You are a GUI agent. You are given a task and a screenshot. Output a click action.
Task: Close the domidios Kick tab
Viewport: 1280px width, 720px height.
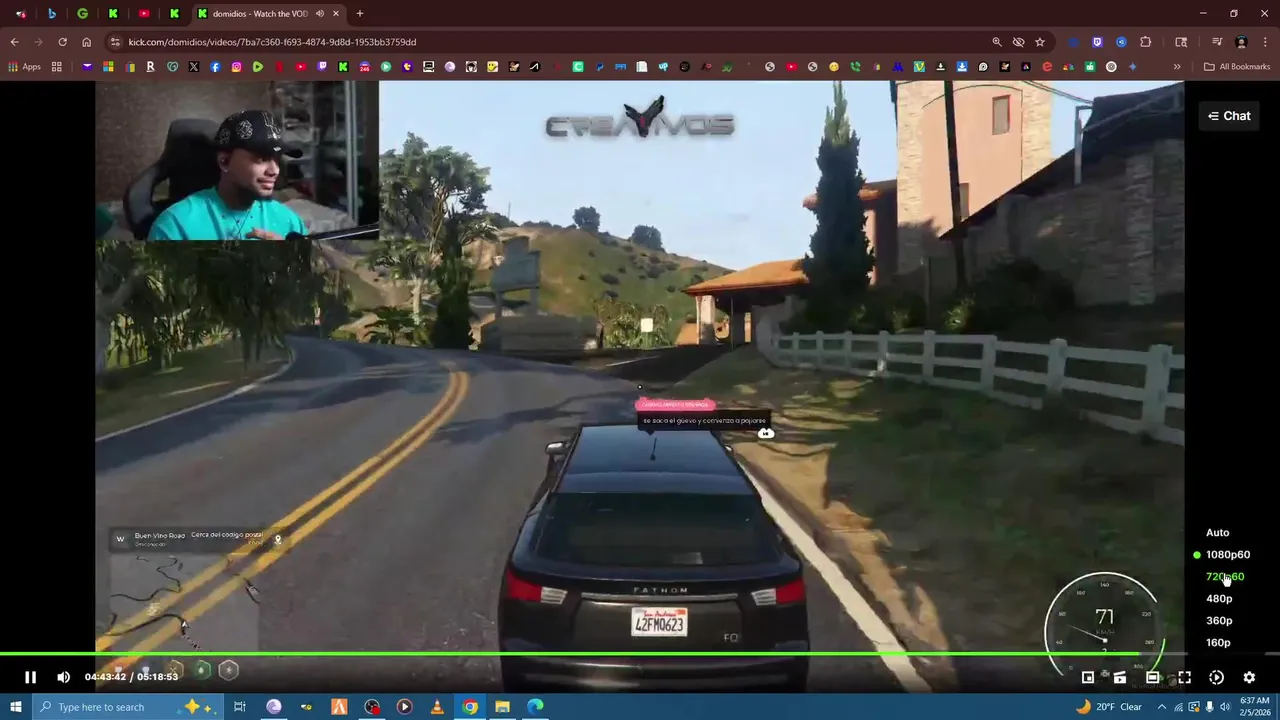coord(336,14)
